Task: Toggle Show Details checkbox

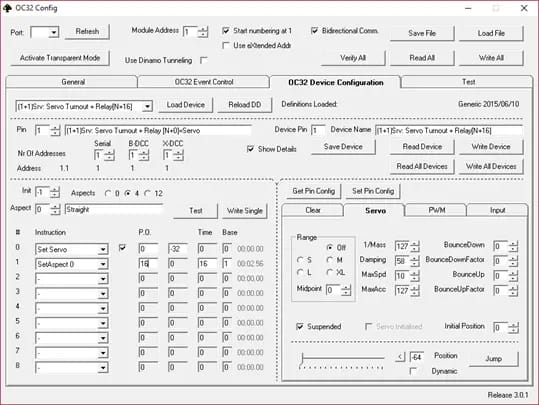Action: [x=250, y=149]
